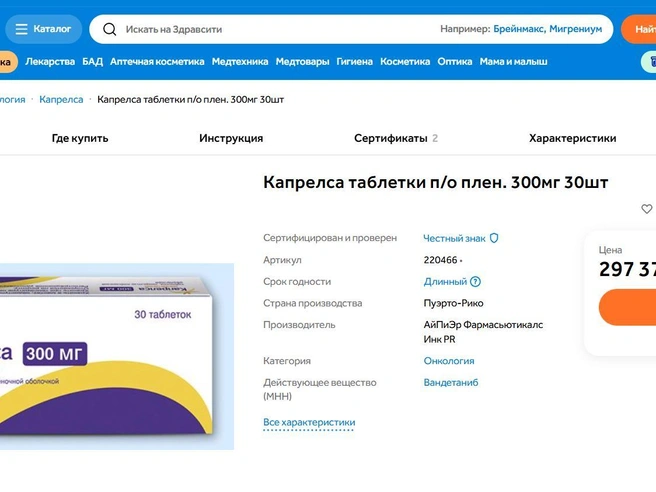Open the Мама и малыш category
This screenshot has height=492, width=656.
[513, 62]
